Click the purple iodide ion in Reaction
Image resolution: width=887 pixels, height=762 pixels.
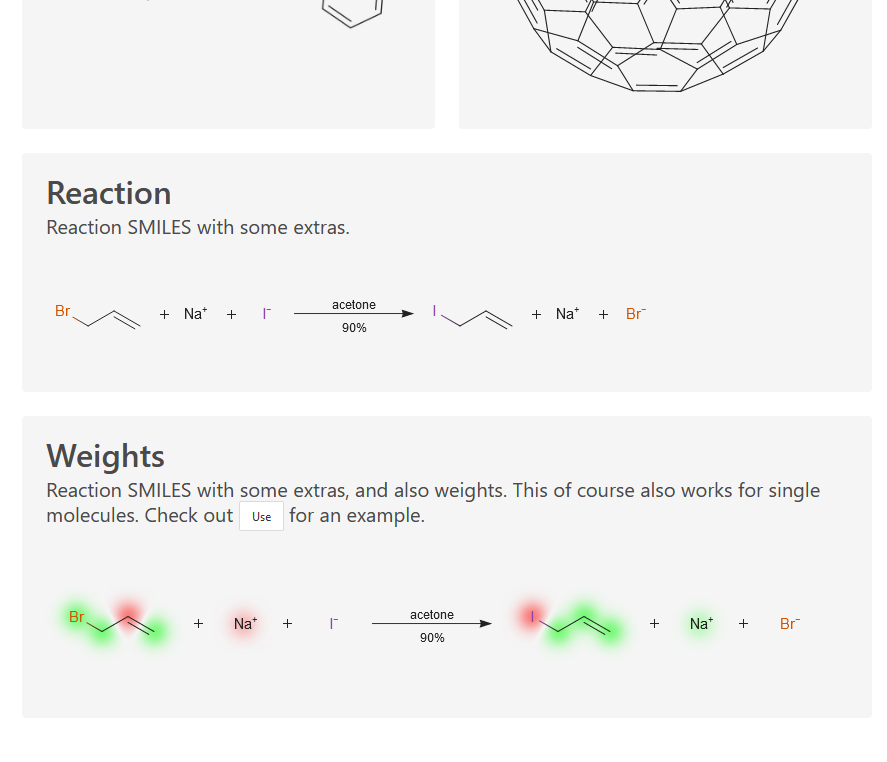[x=267, y=313]
